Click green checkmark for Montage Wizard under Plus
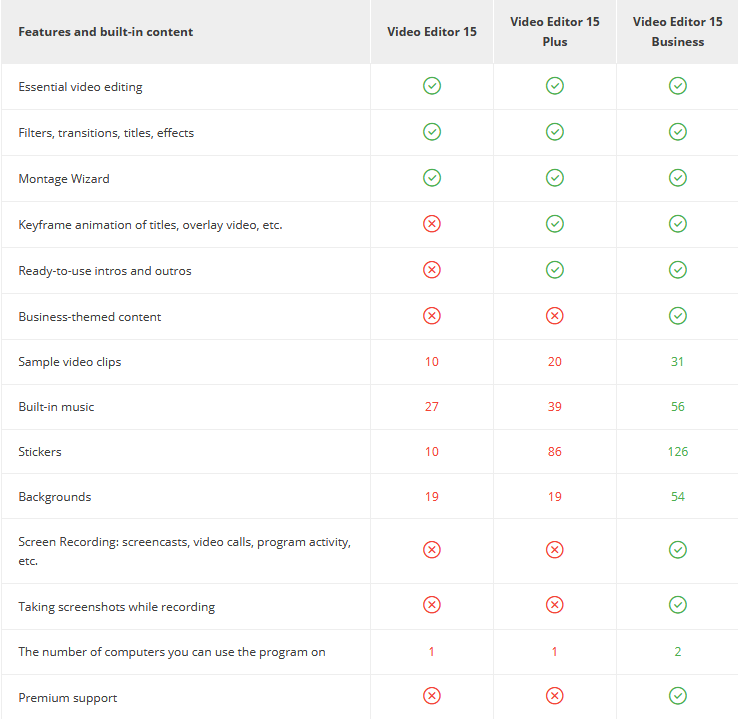Image resolution: width=738 pixels, height=719 pixels. (x=554, y=178)
